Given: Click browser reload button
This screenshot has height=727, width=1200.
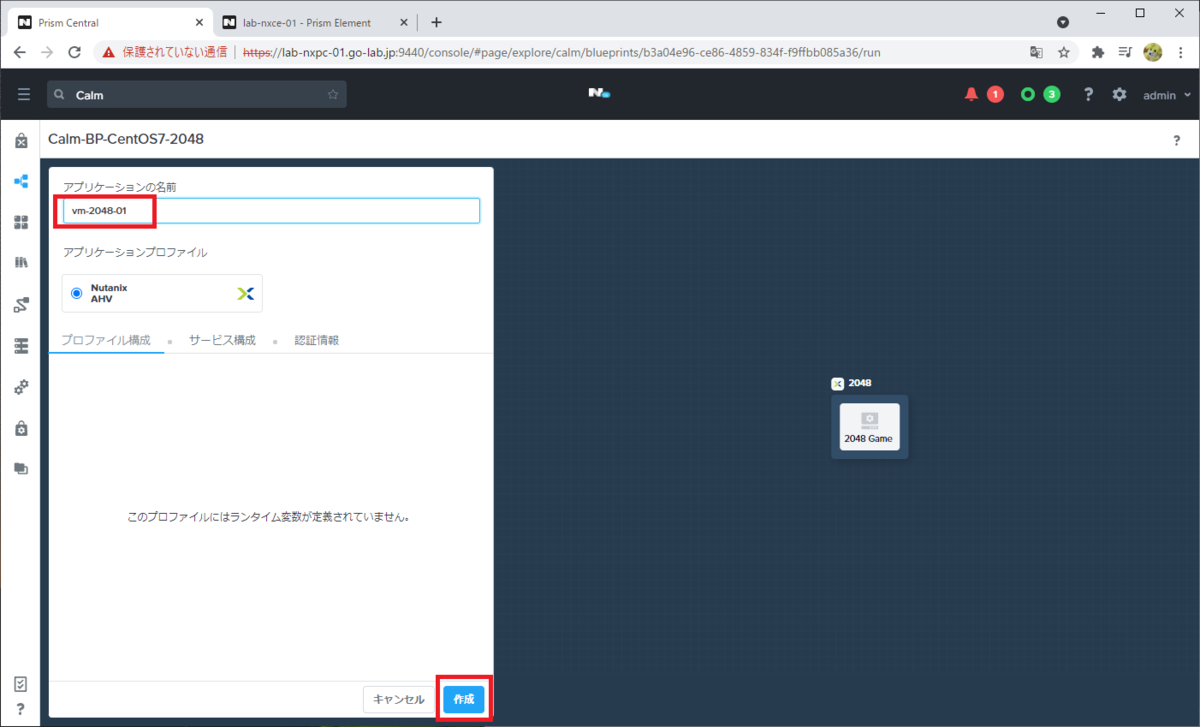Looking at the screenshot, I should 77,52.
